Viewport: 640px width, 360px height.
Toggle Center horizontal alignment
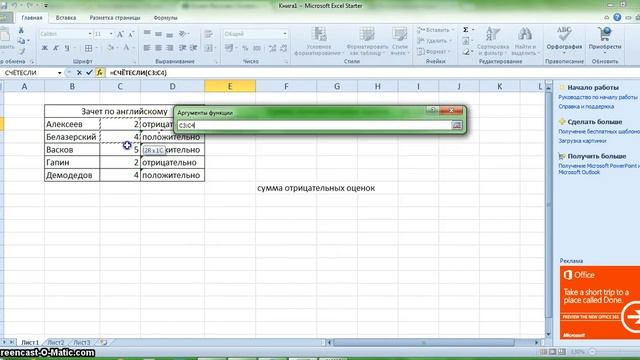158,48
